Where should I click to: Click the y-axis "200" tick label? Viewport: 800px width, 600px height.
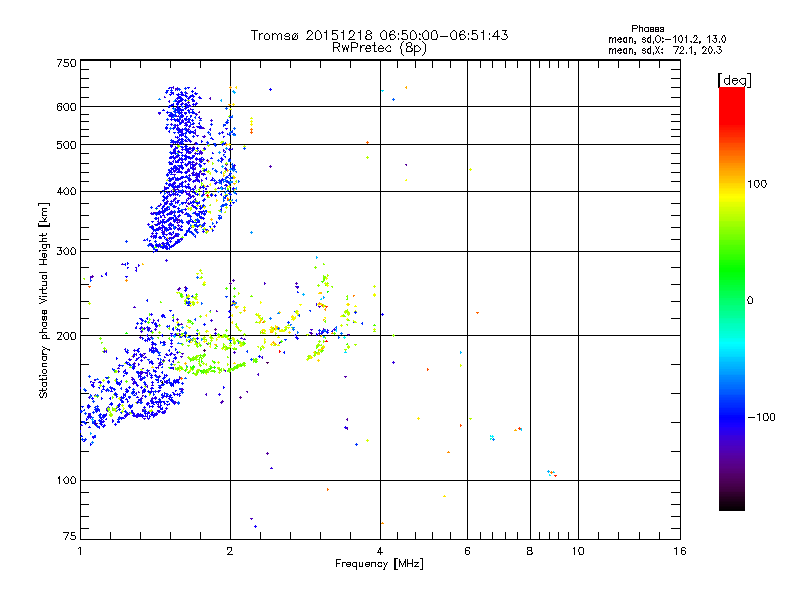pos(66,336)
